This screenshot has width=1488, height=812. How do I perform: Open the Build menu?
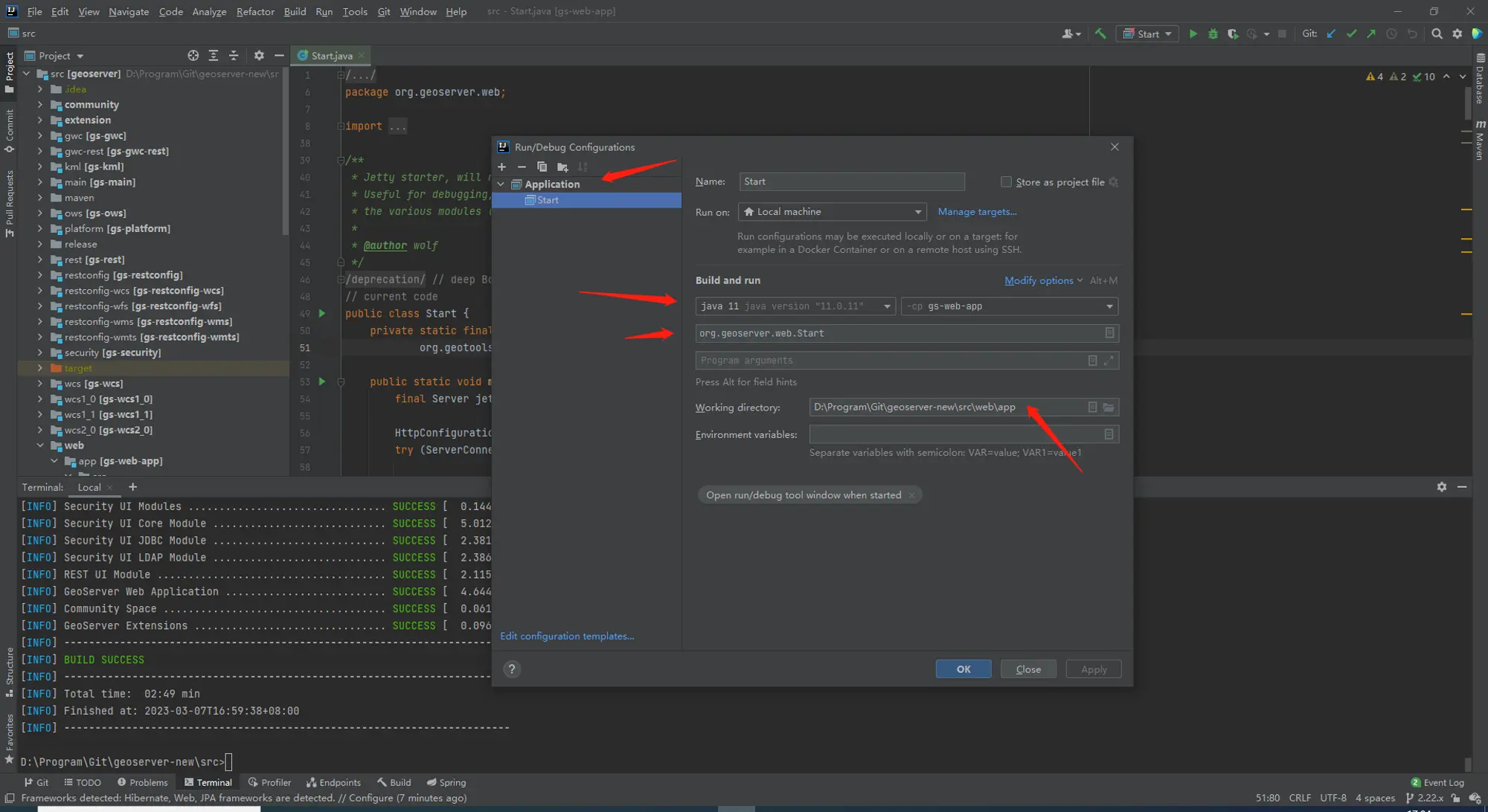coord(295,11)
